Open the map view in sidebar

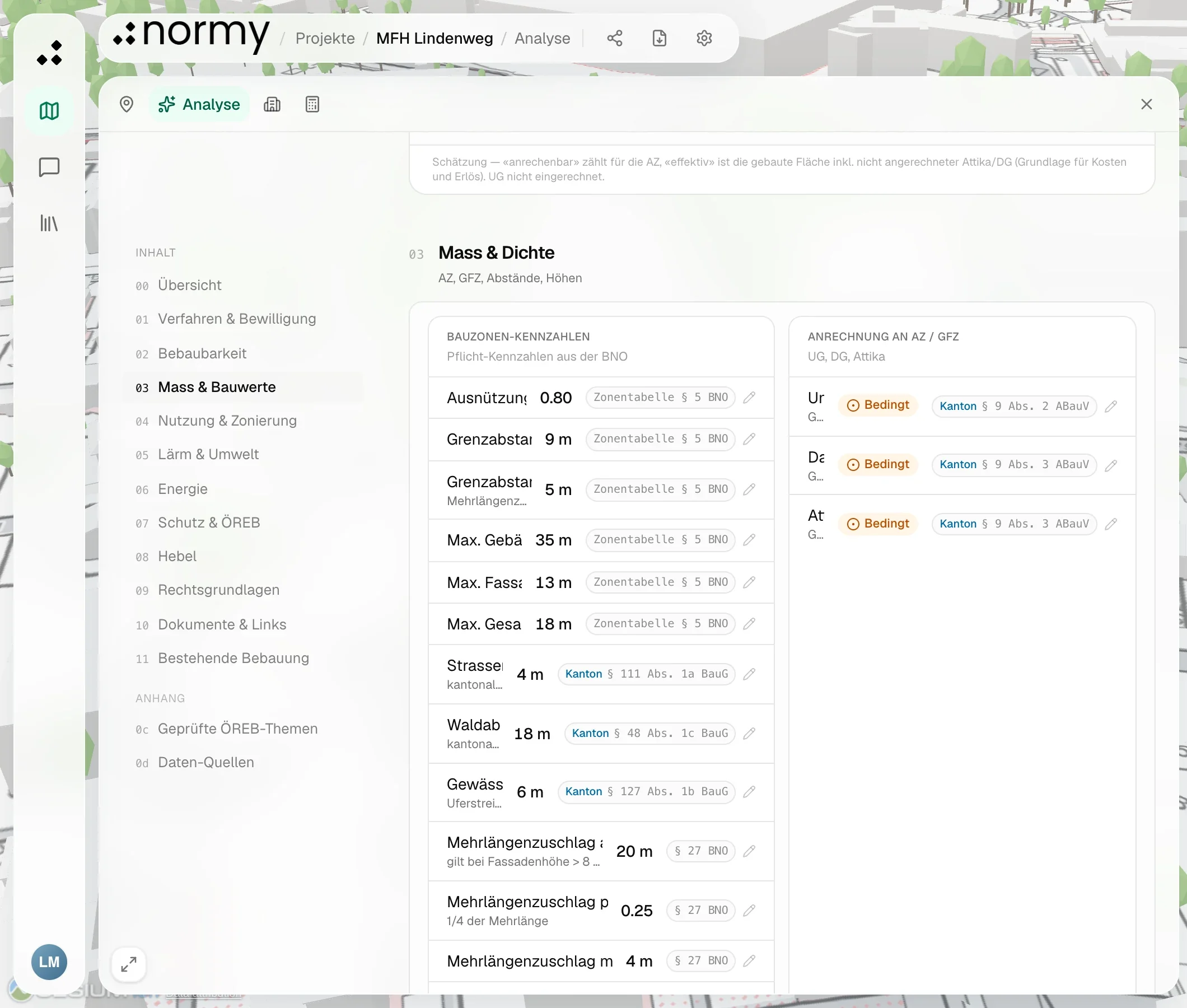pos(49,111)
